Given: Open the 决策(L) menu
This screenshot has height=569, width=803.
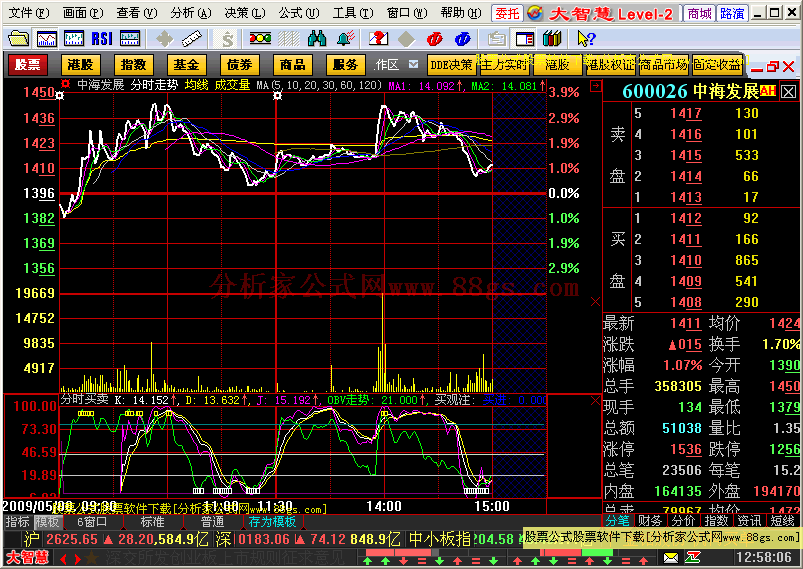Looking at the screenshot, I should pyautogui.click(x=245, y=13).
